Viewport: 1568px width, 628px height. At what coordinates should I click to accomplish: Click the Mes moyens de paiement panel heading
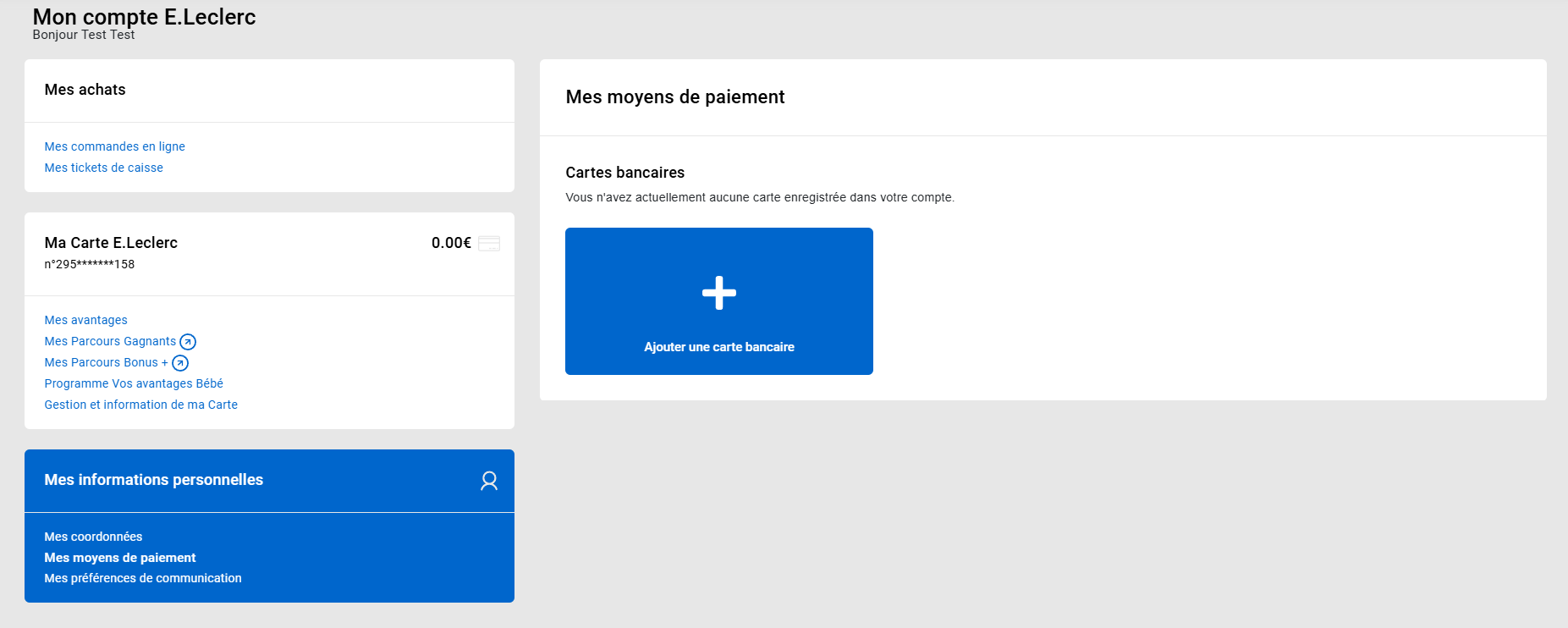click(x=675, y=97)
